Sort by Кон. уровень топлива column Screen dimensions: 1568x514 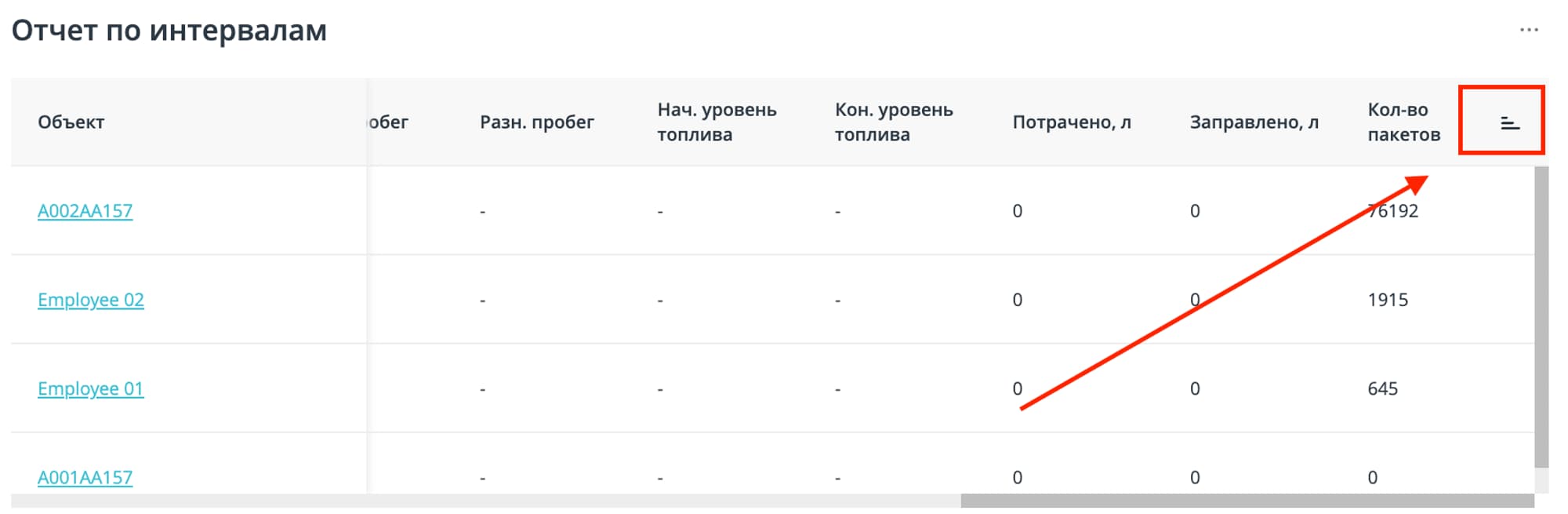click(x=894, y=122)
